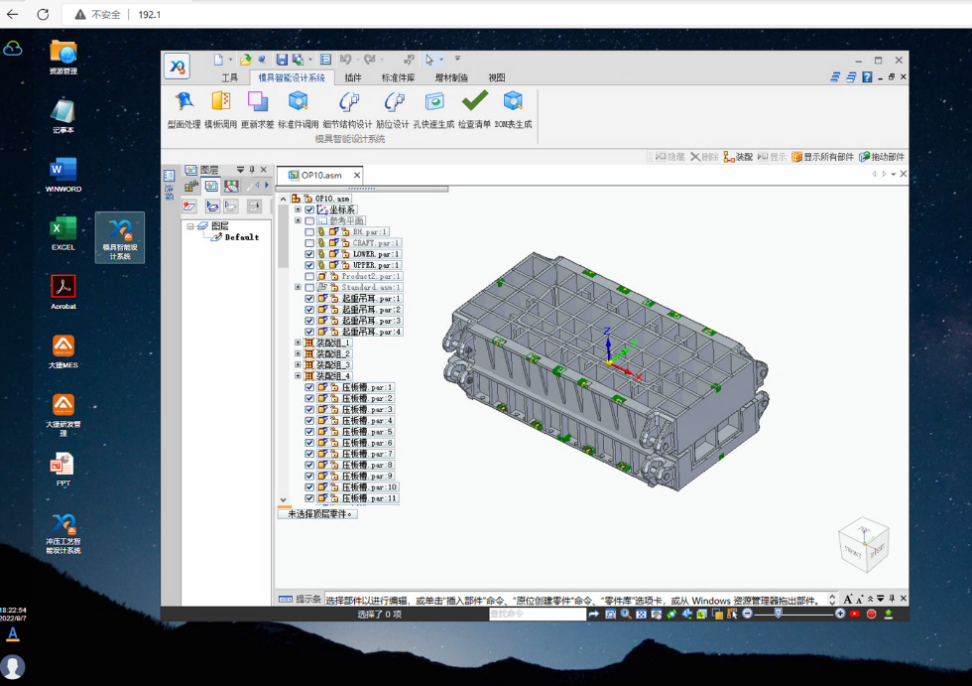The width and height of the screenshot is (972, 686).
Task: Click the zoom slider in status bar
Action: tap(793, 613)
